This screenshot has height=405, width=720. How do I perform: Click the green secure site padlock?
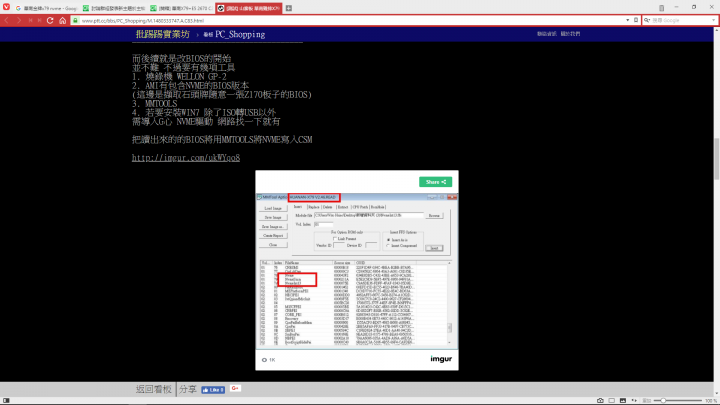(75, 21)
